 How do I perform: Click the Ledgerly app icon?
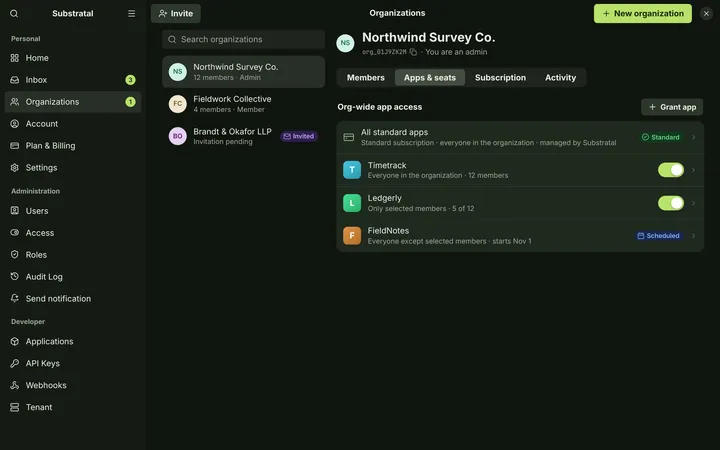tap(352, 203)
